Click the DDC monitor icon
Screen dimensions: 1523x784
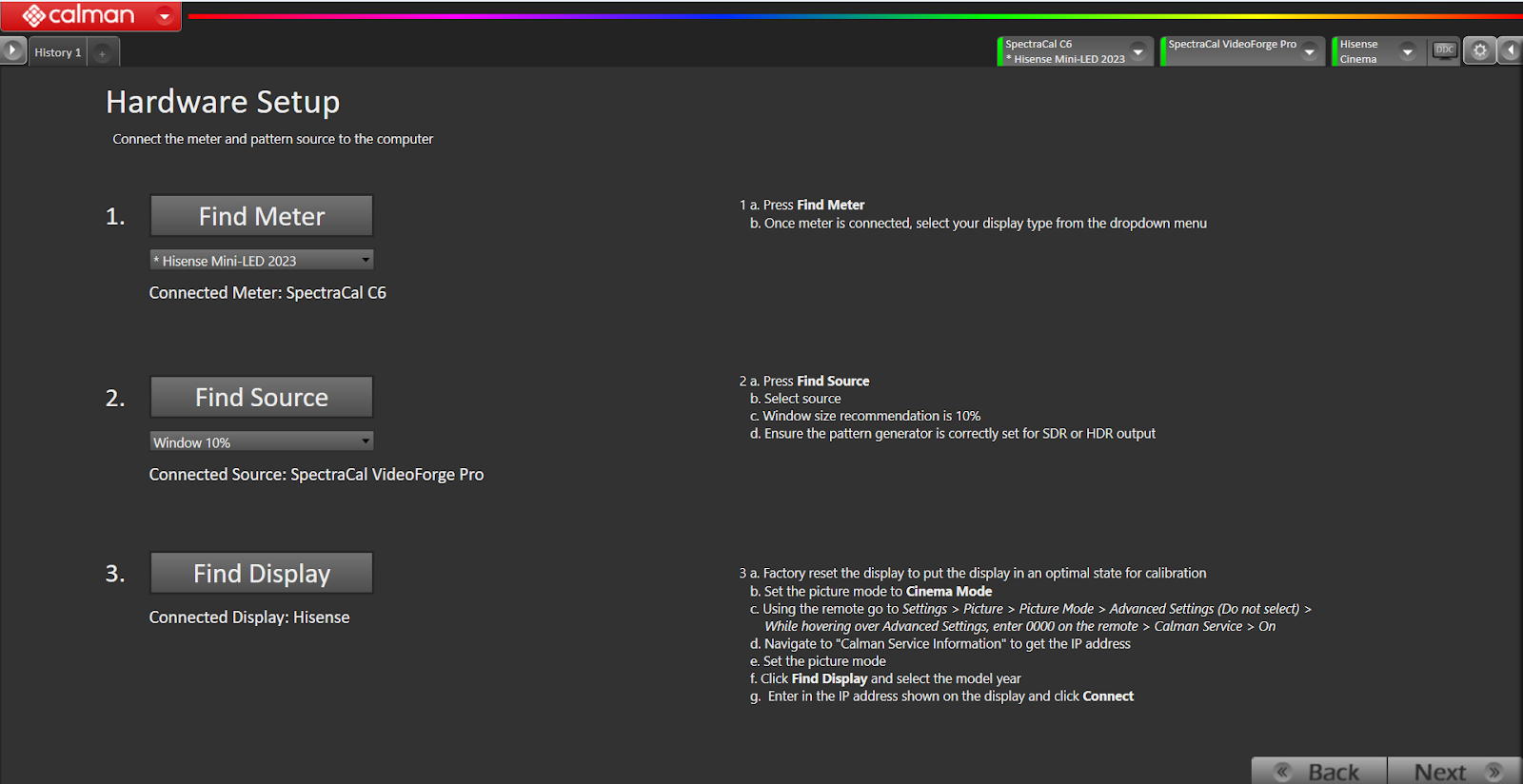click(1444, 50)
